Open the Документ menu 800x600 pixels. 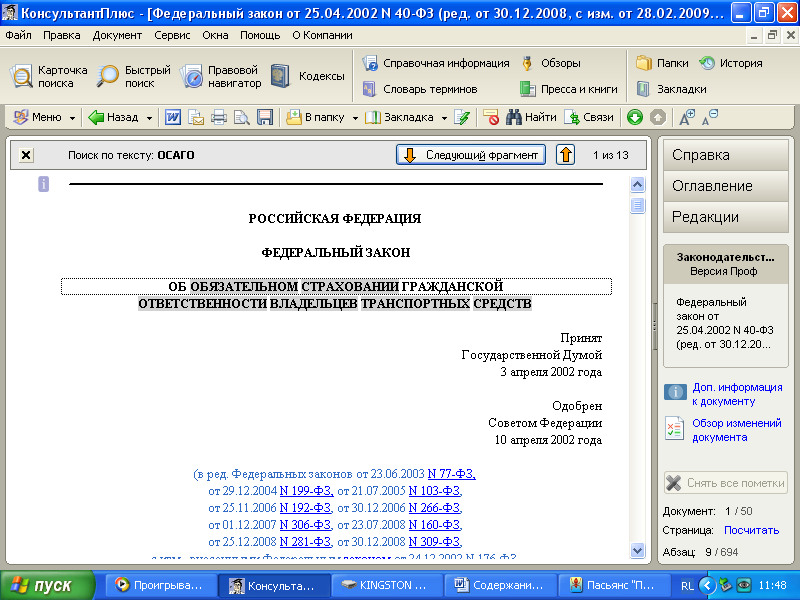click(117, 35)
